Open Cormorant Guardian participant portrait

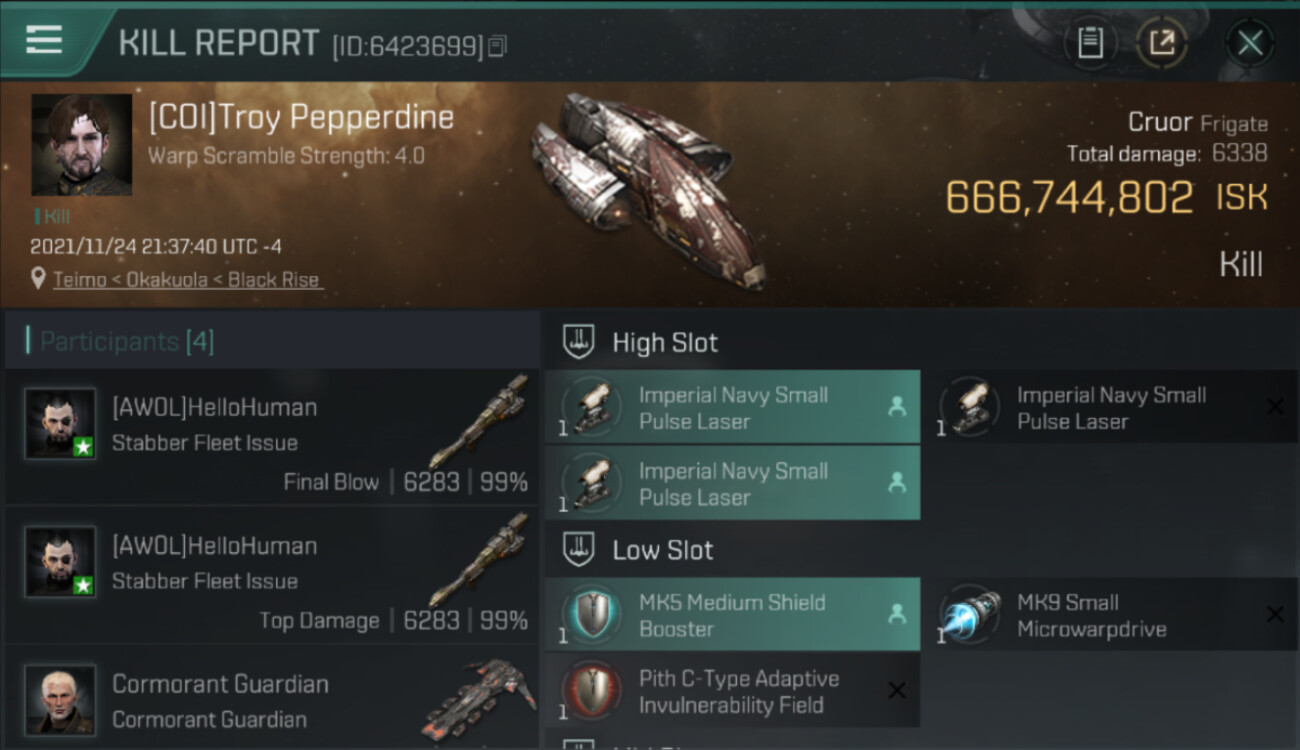60,700
